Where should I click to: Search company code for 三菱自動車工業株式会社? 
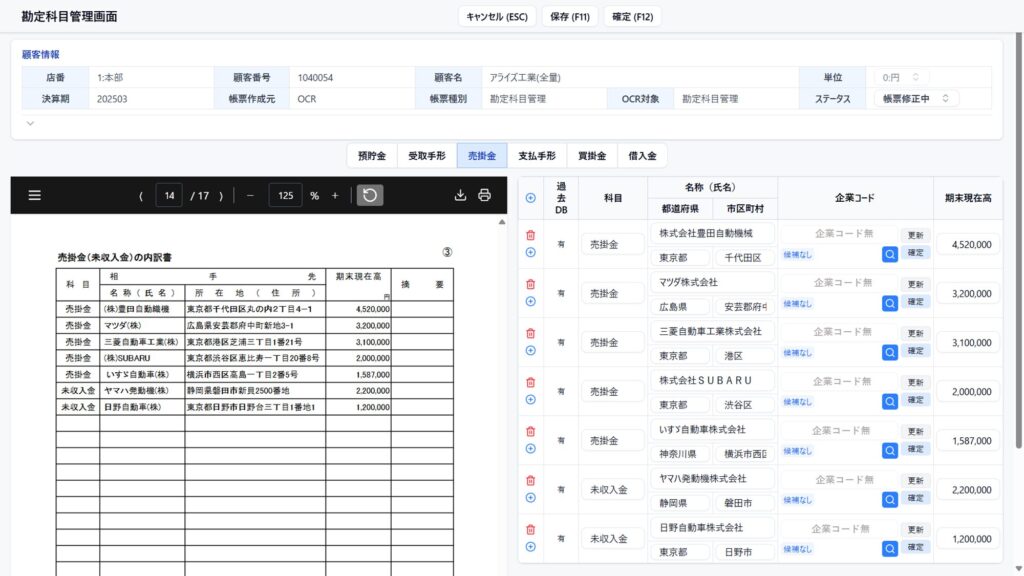pyautogui.click(x=889, y=352)
